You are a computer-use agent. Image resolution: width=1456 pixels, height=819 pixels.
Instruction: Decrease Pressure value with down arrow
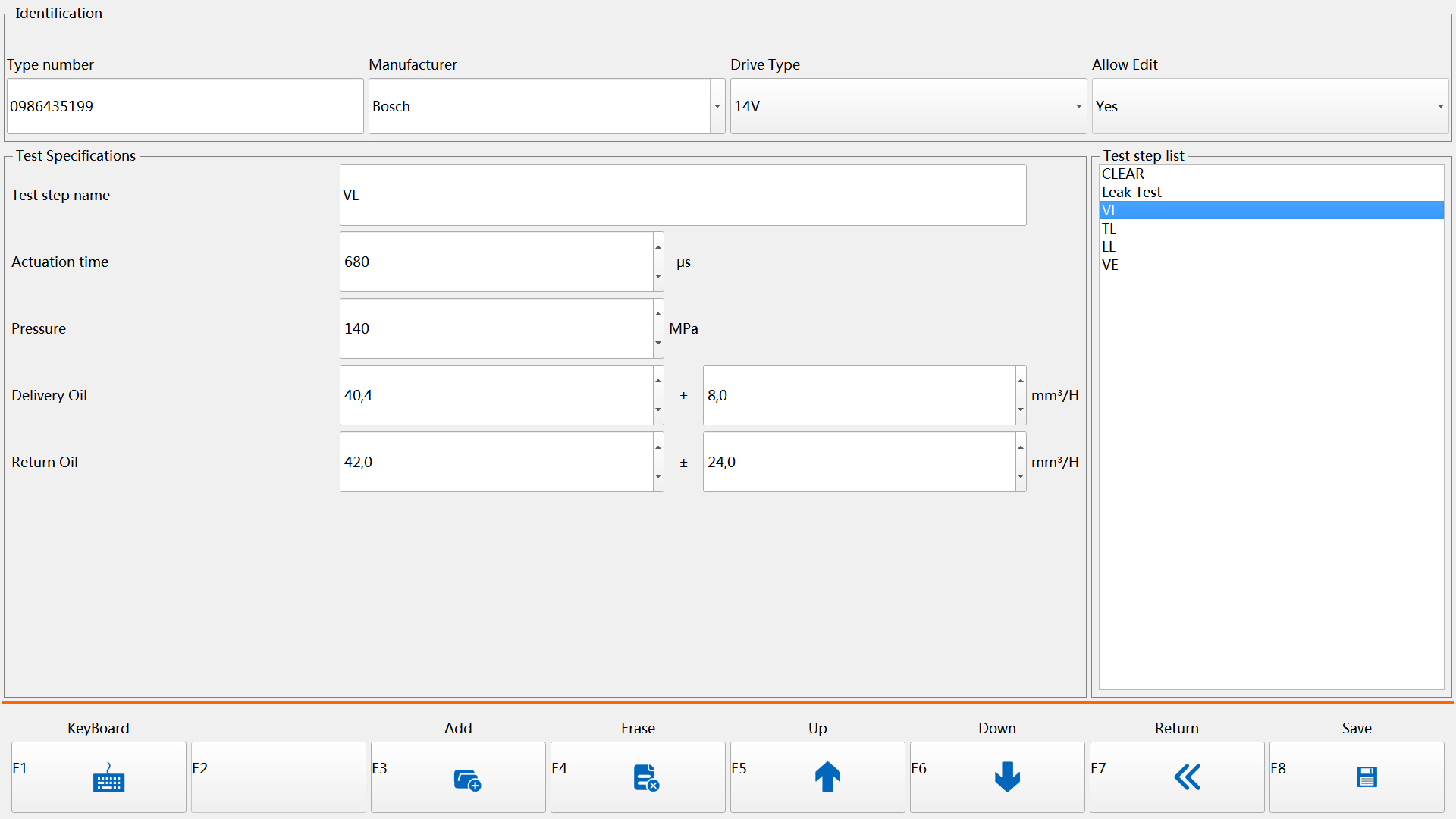[658, 344]
